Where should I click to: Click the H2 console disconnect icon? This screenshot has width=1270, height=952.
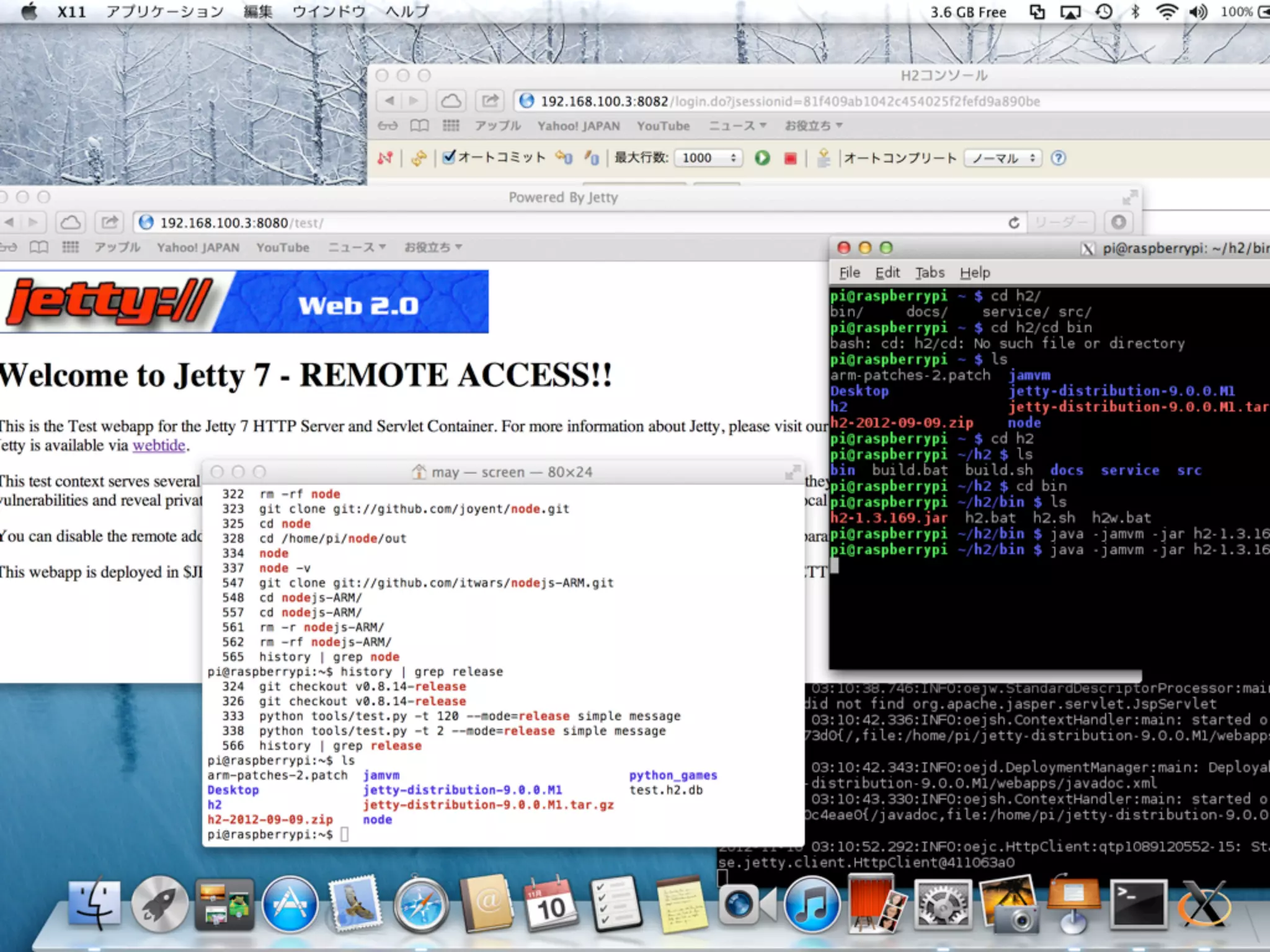click(385, 158)
